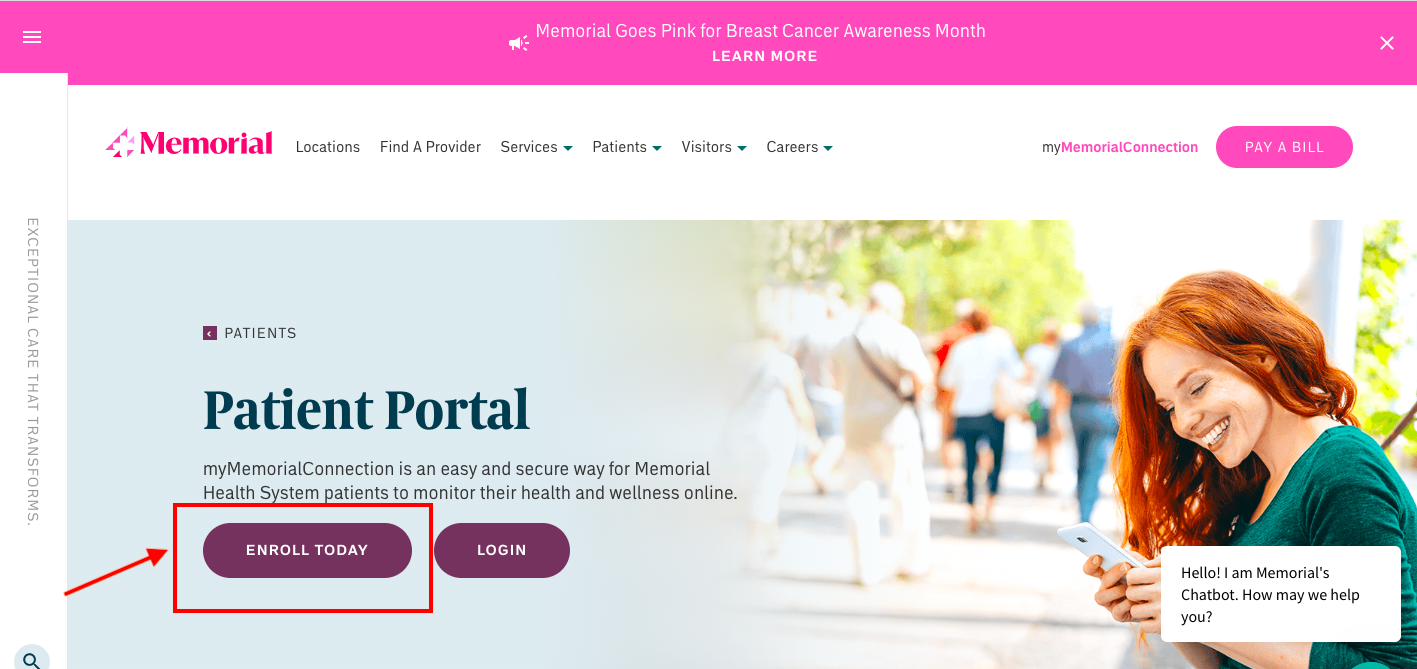Click the Memorial logo

(189, 145)
